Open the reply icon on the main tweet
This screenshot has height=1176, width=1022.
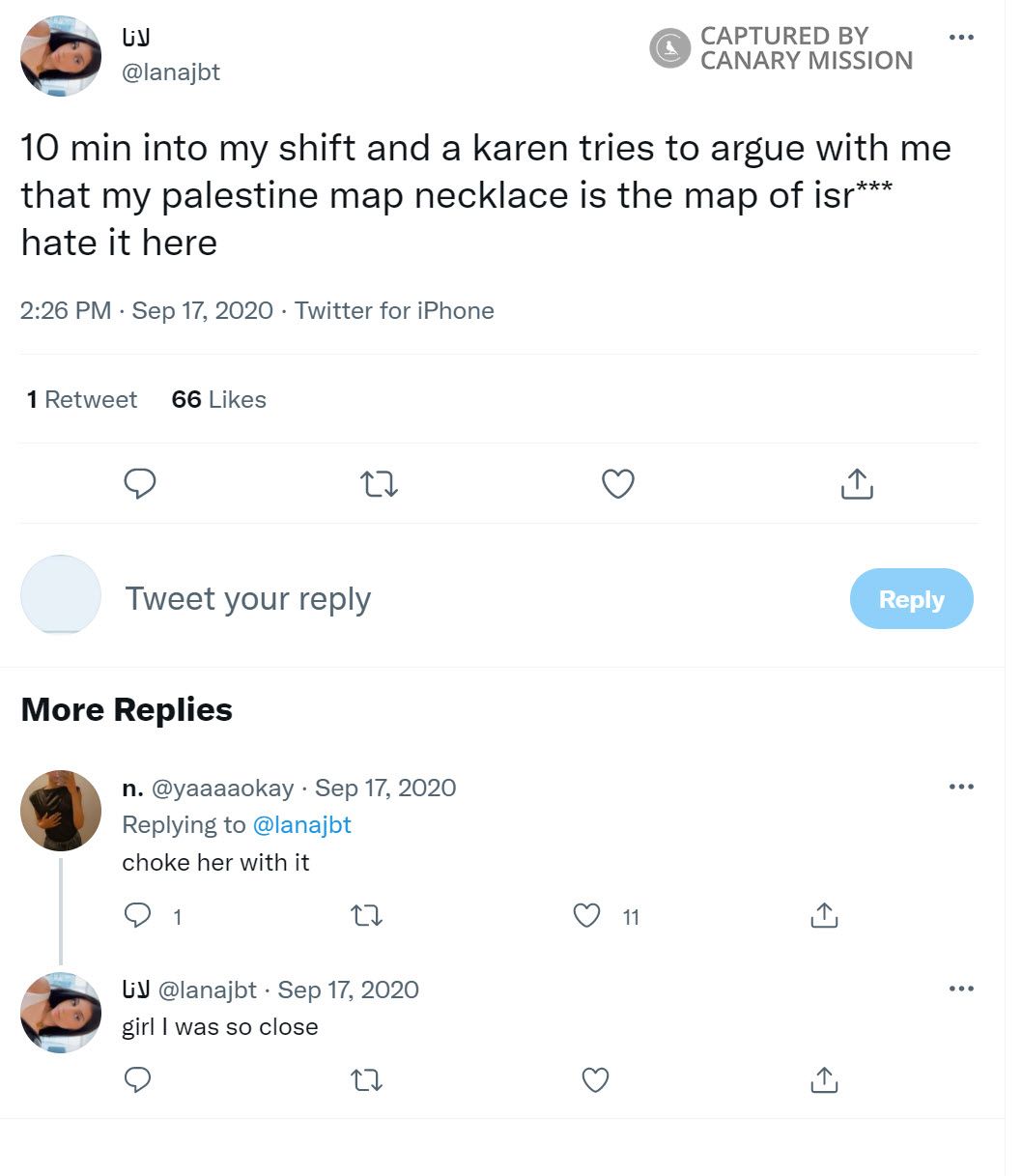pos(140,483)
